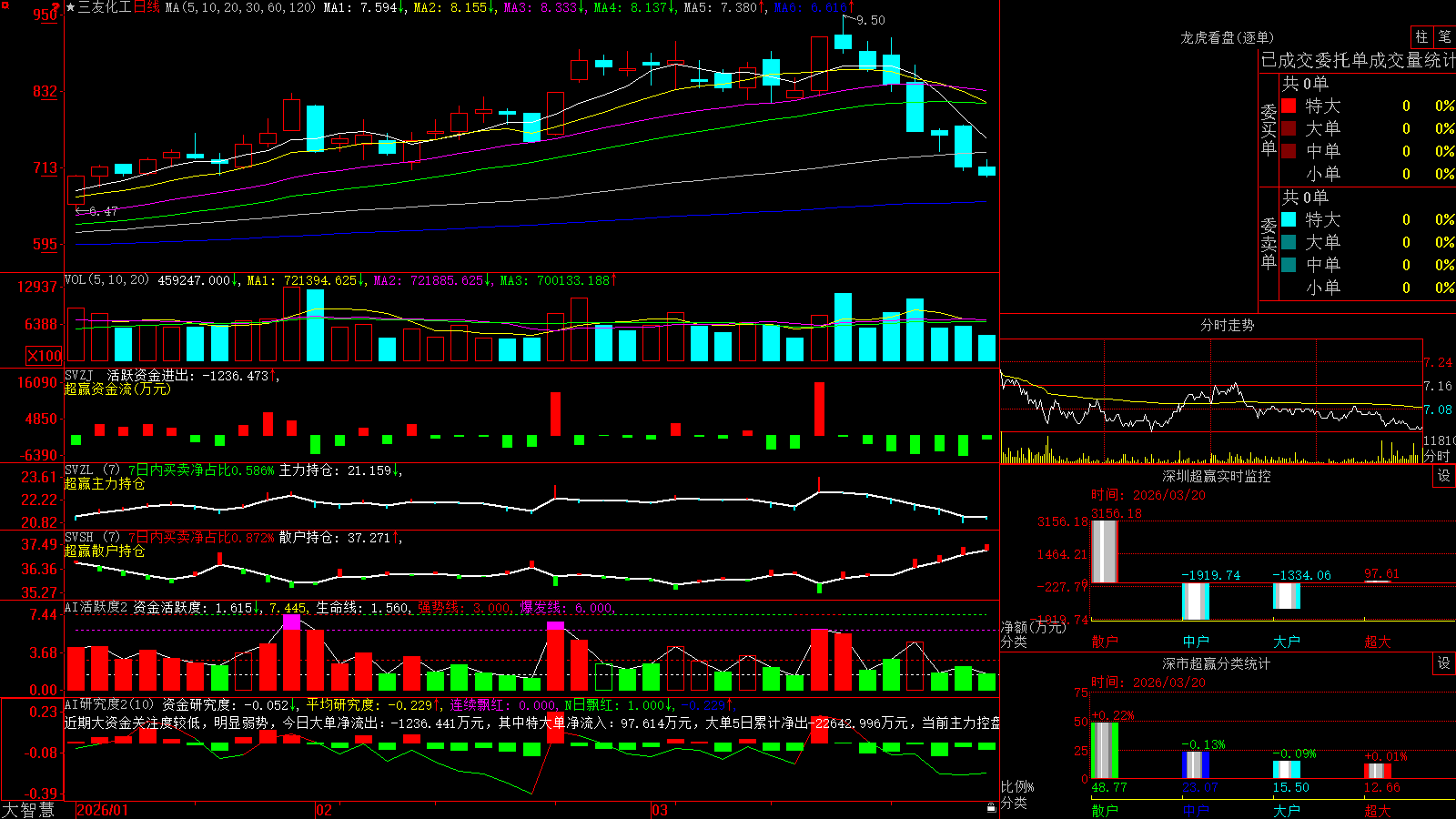Click the 已成交委托单成交量统计 header
The width and height of the screenshot is (1456, 819).
coord(1358,60)
